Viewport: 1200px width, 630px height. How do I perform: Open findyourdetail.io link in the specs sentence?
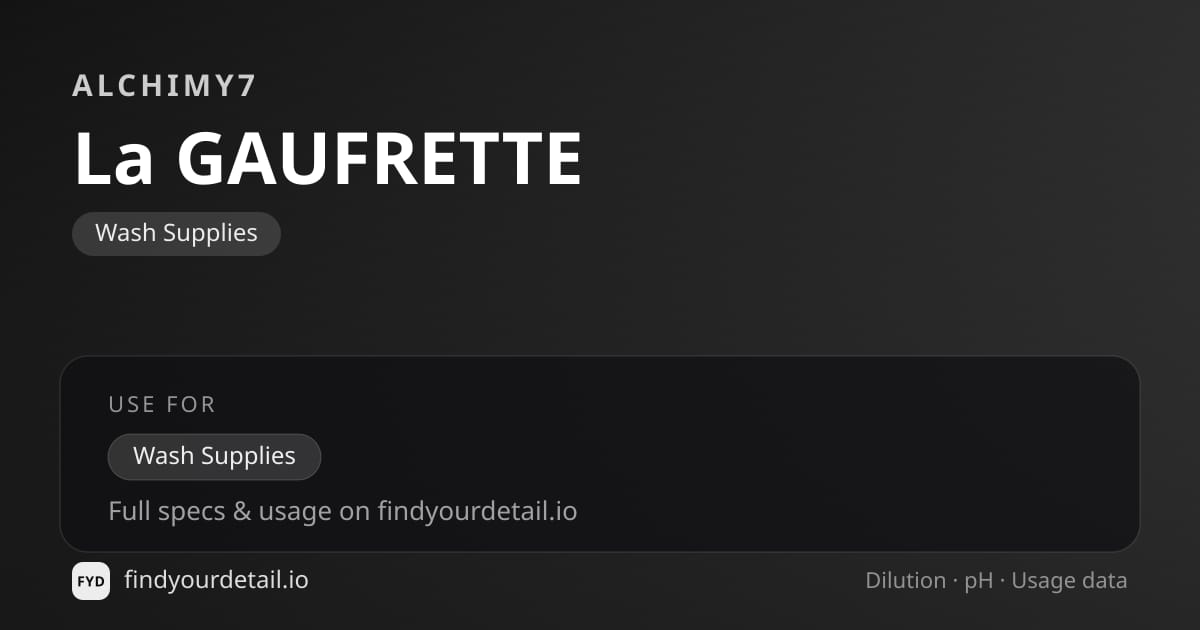coord(477,512)
